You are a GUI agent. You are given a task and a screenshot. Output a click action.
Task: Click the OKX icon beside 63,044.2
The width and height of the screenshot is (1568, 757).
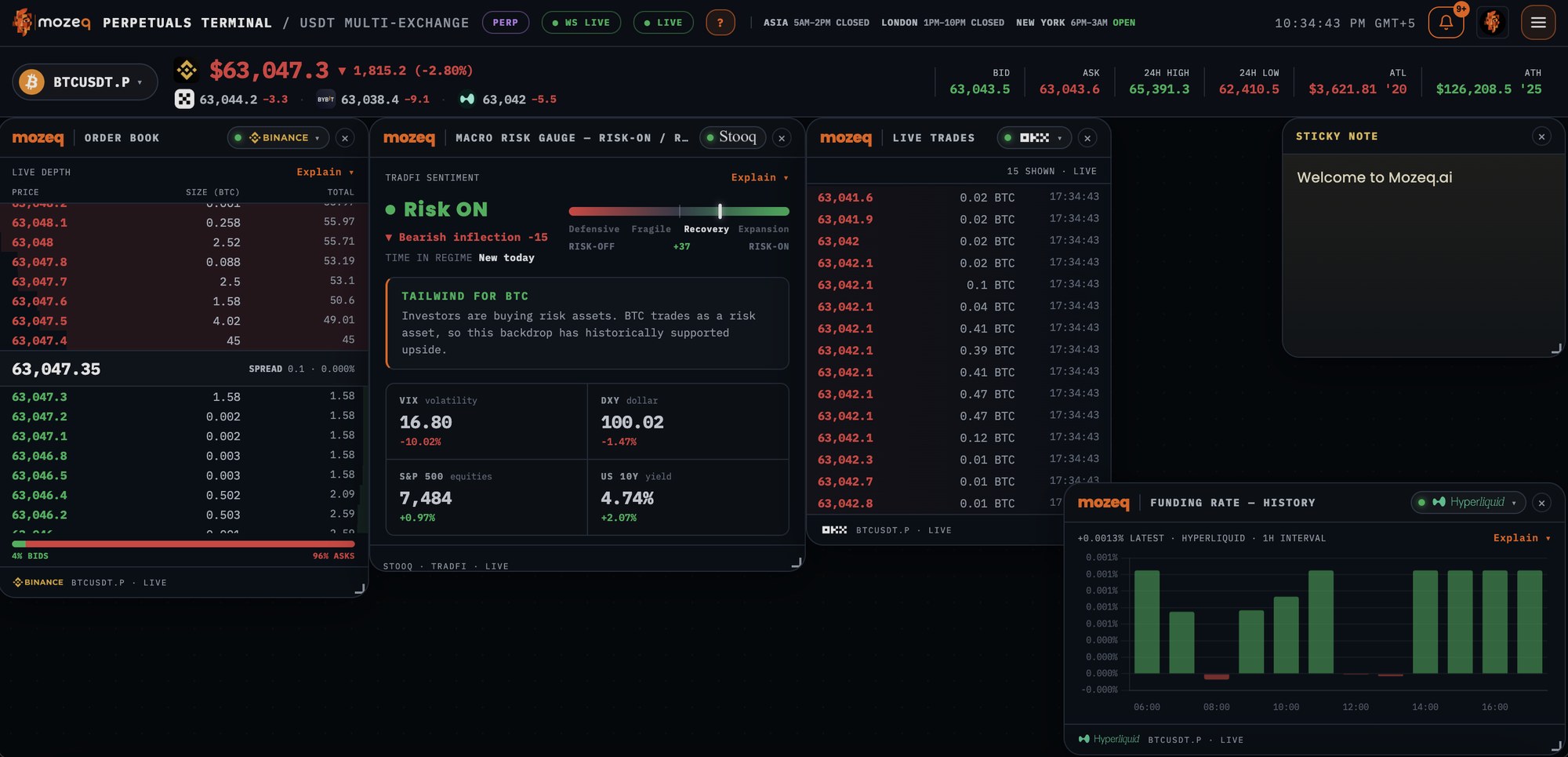pyautogui.click(x=184, y=99)
